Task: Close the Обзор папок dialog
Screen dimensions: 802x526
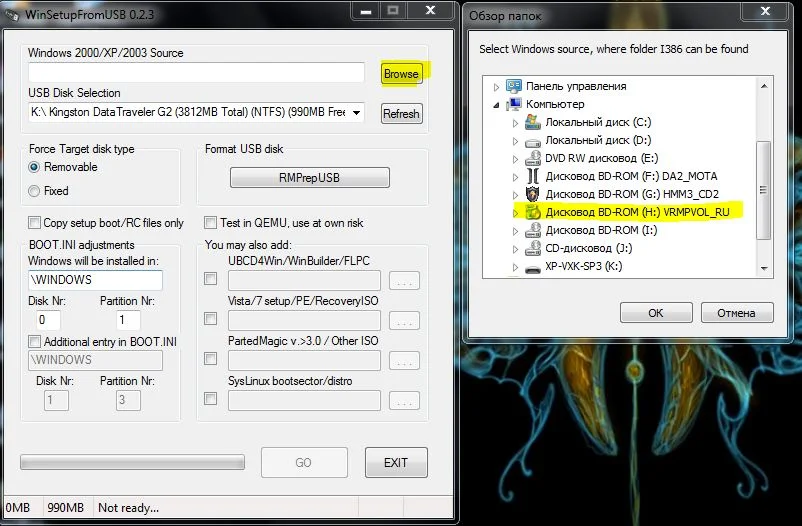Action: click(765, 11)
